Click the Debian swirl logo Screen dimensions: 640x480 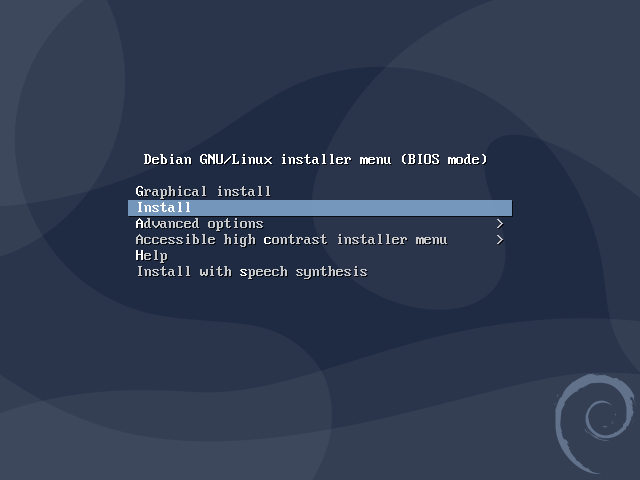tap(594, 424)
